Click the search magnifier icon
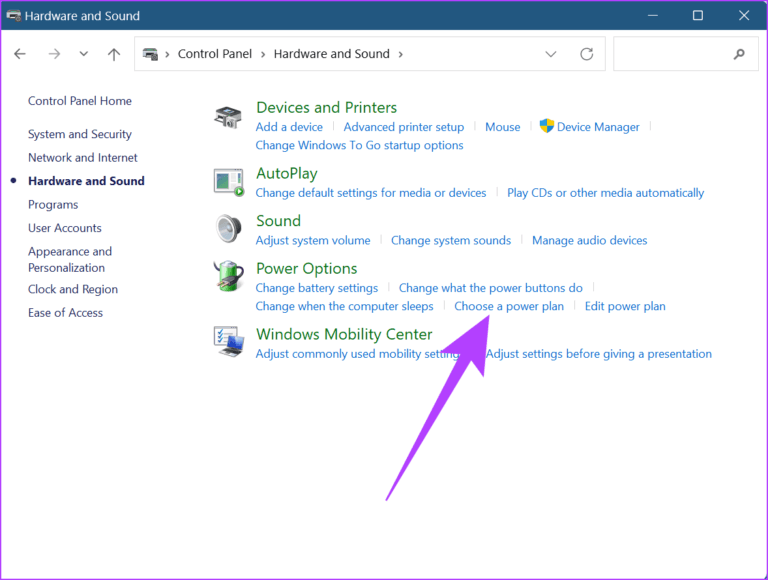The width and height of the screenshot is (768, 580). pos(739,54)
